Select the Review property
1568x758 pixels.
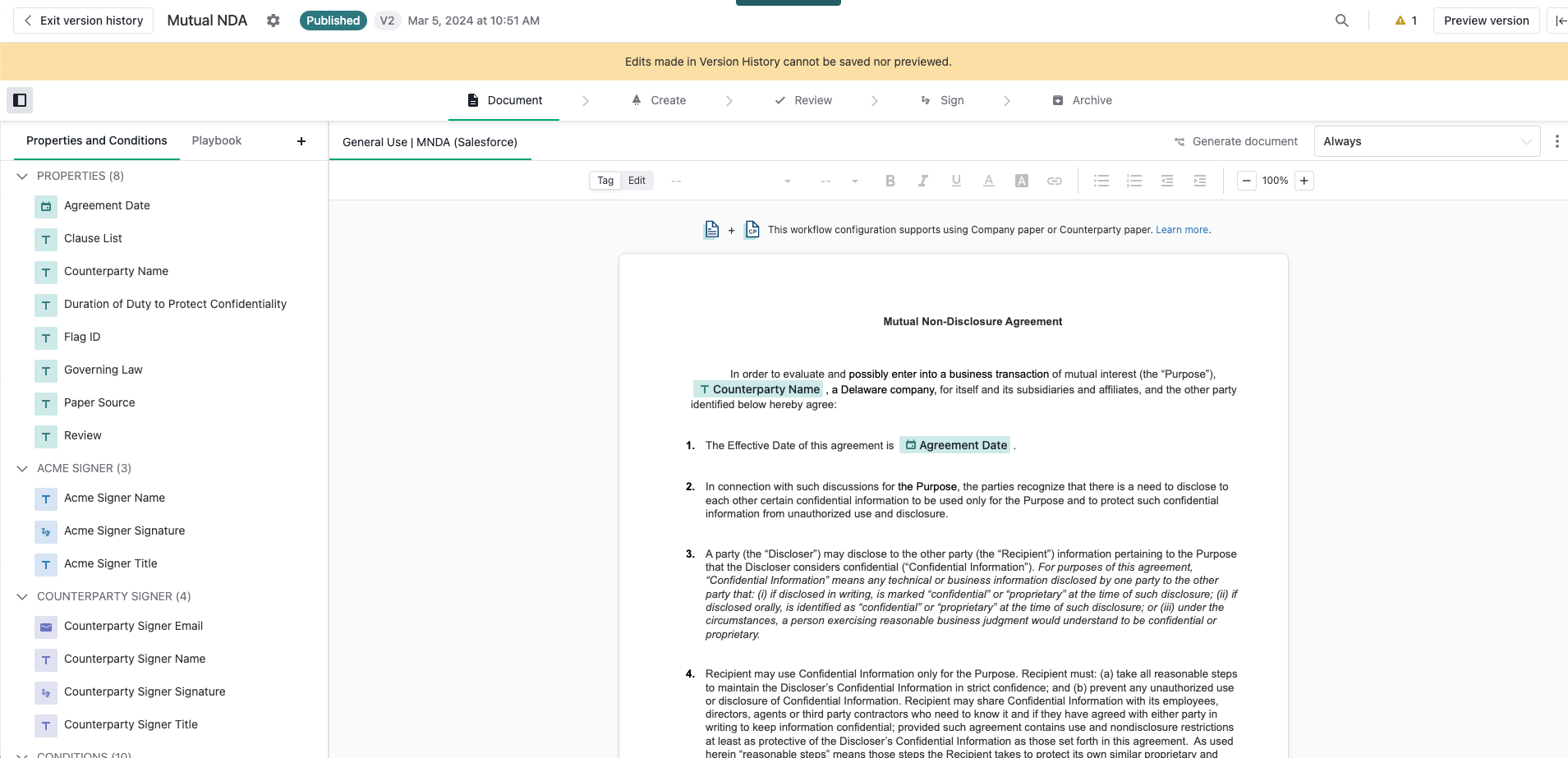coord(83,435)
